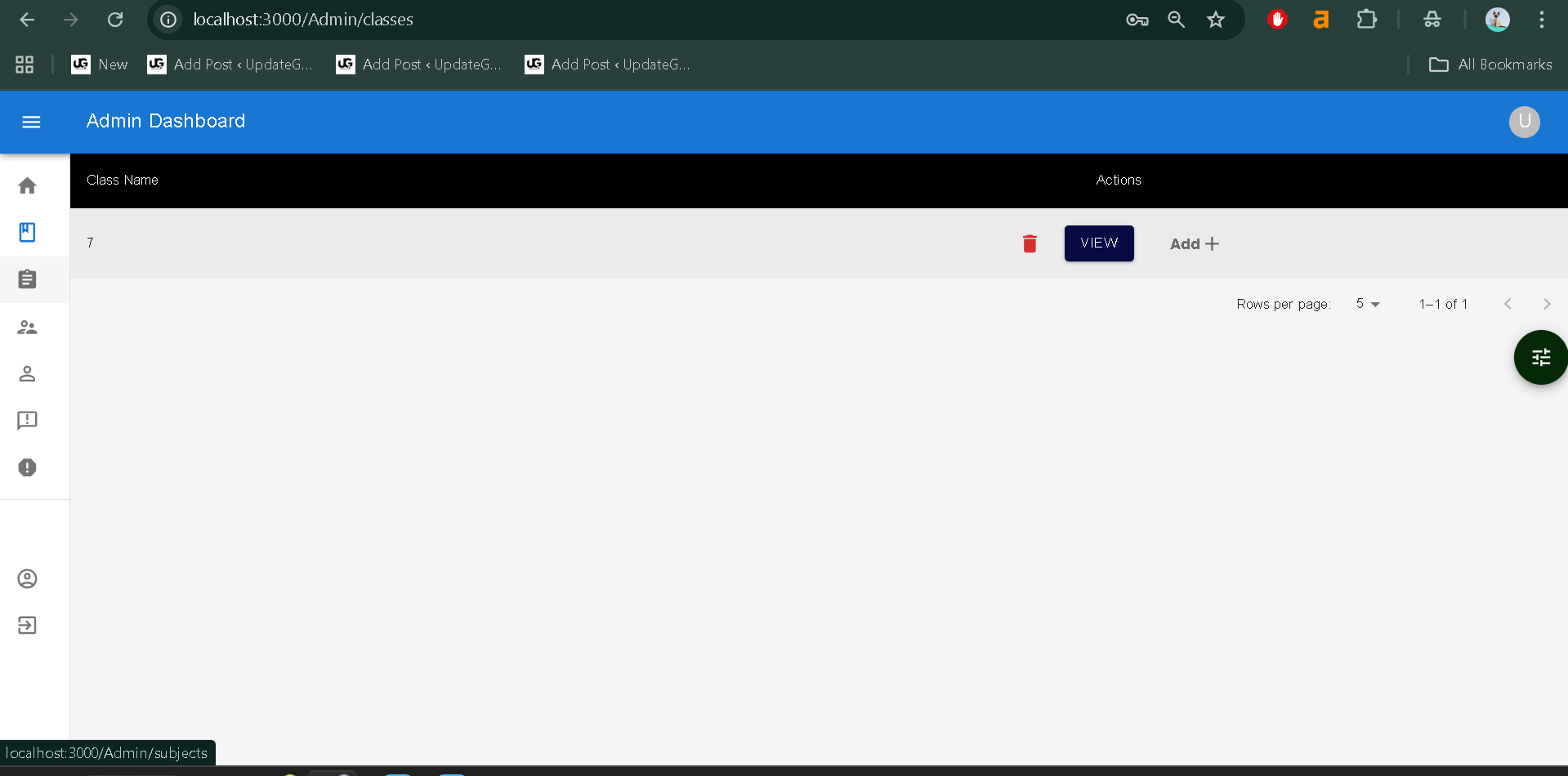Open the Teachers people icon in sidebar
This screenshot has height=776, width=1568.
(x=27, y=327)
